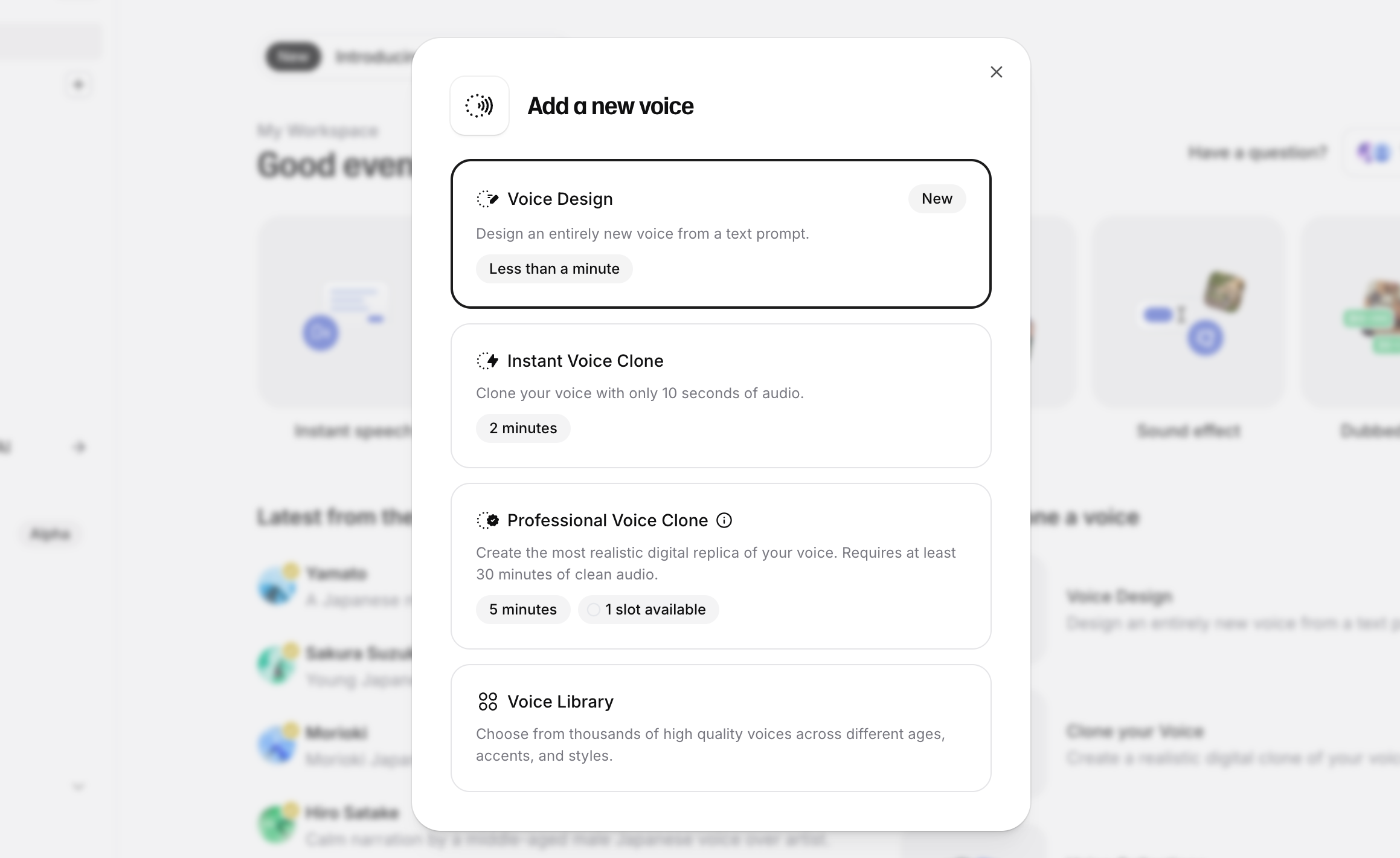This screenshot has height=858, width=1400.
Task: Click the New badge on Voice Design
Action: click(937, 199)
